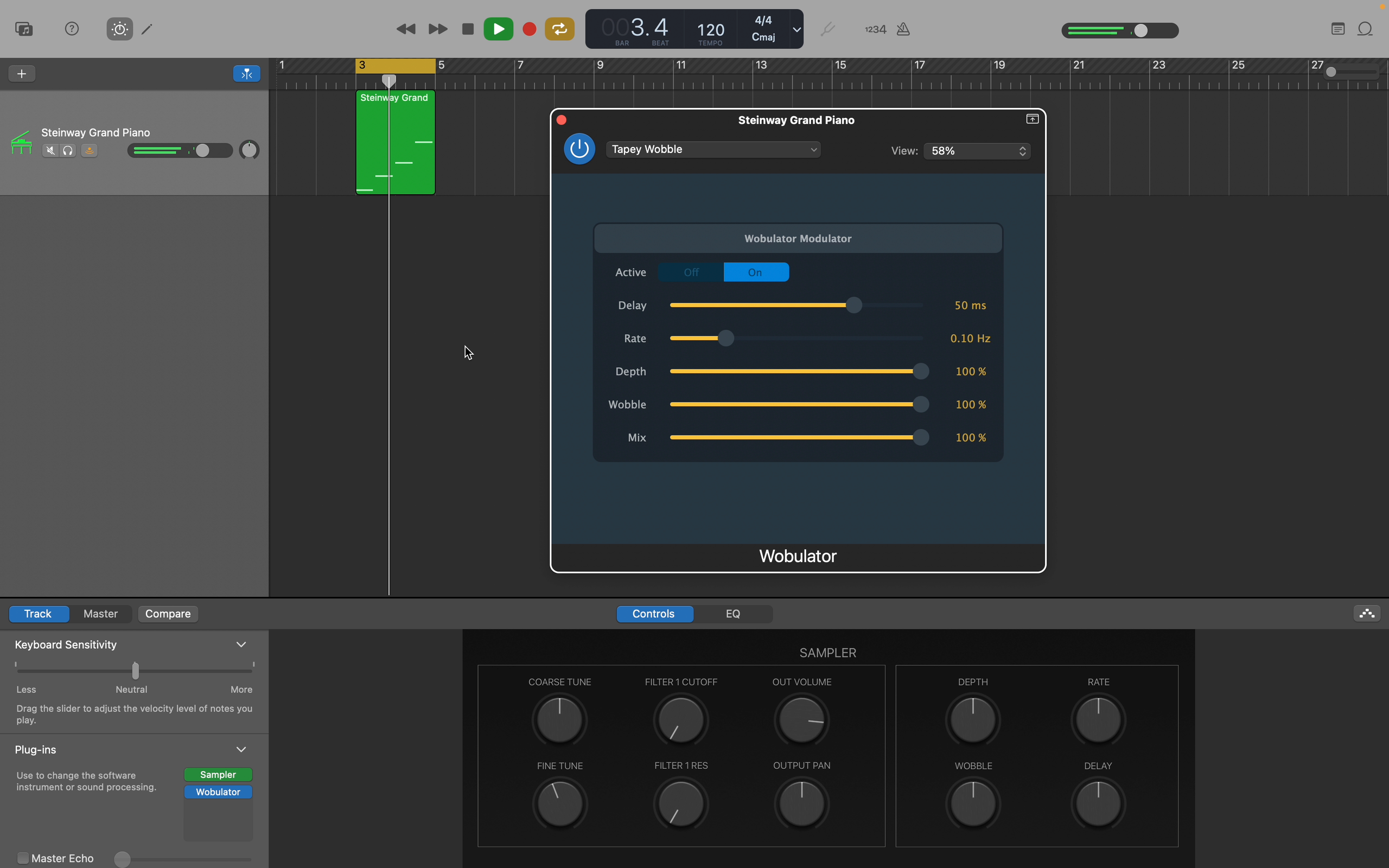Set Active to On in Wobulator
This screenshot has width=1389, height=868.
click(756, 272)
